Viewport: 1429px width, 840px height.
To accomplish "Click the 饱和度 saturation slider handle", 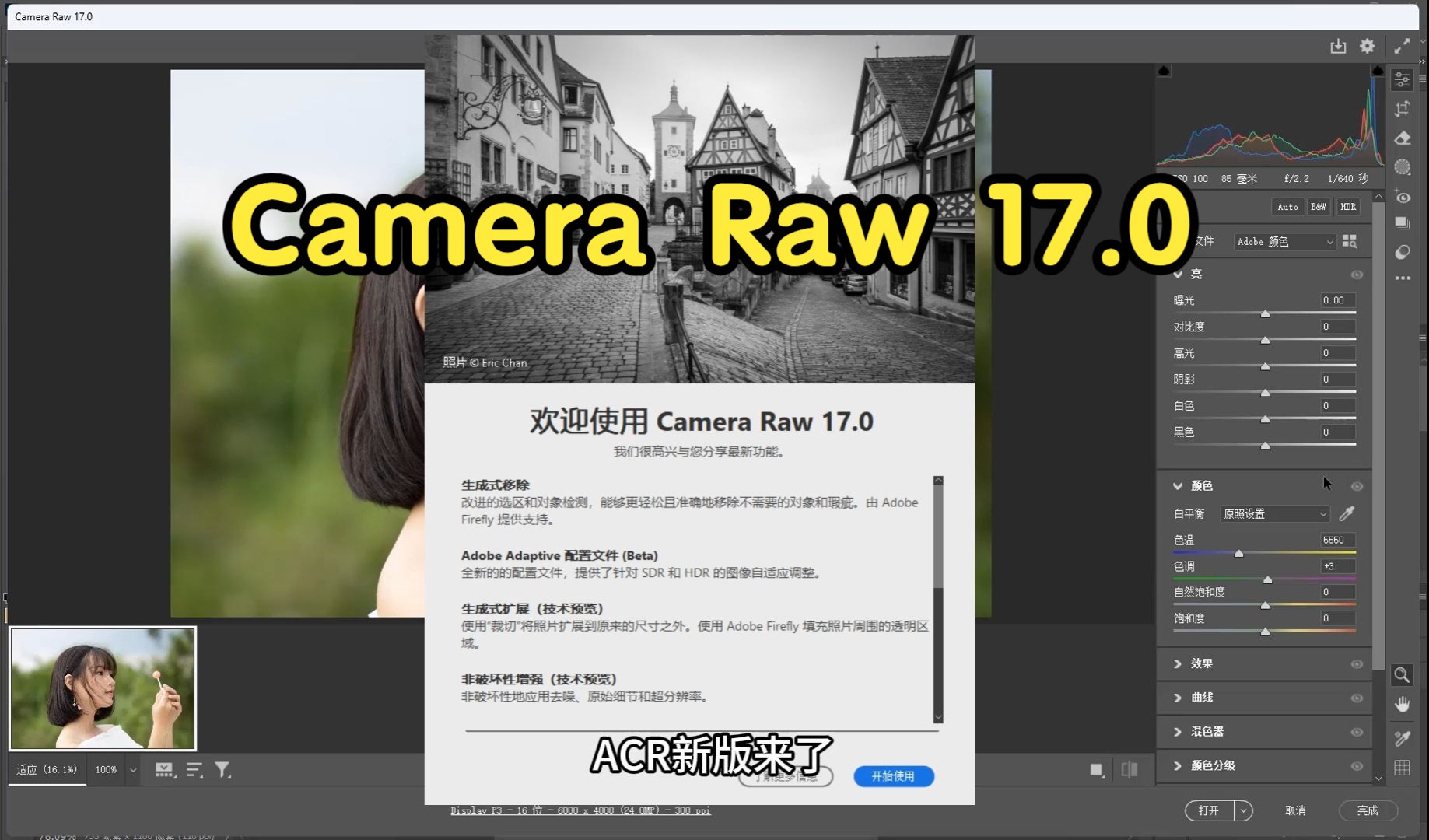I will pyautogui.click(x=1265, y=632).
